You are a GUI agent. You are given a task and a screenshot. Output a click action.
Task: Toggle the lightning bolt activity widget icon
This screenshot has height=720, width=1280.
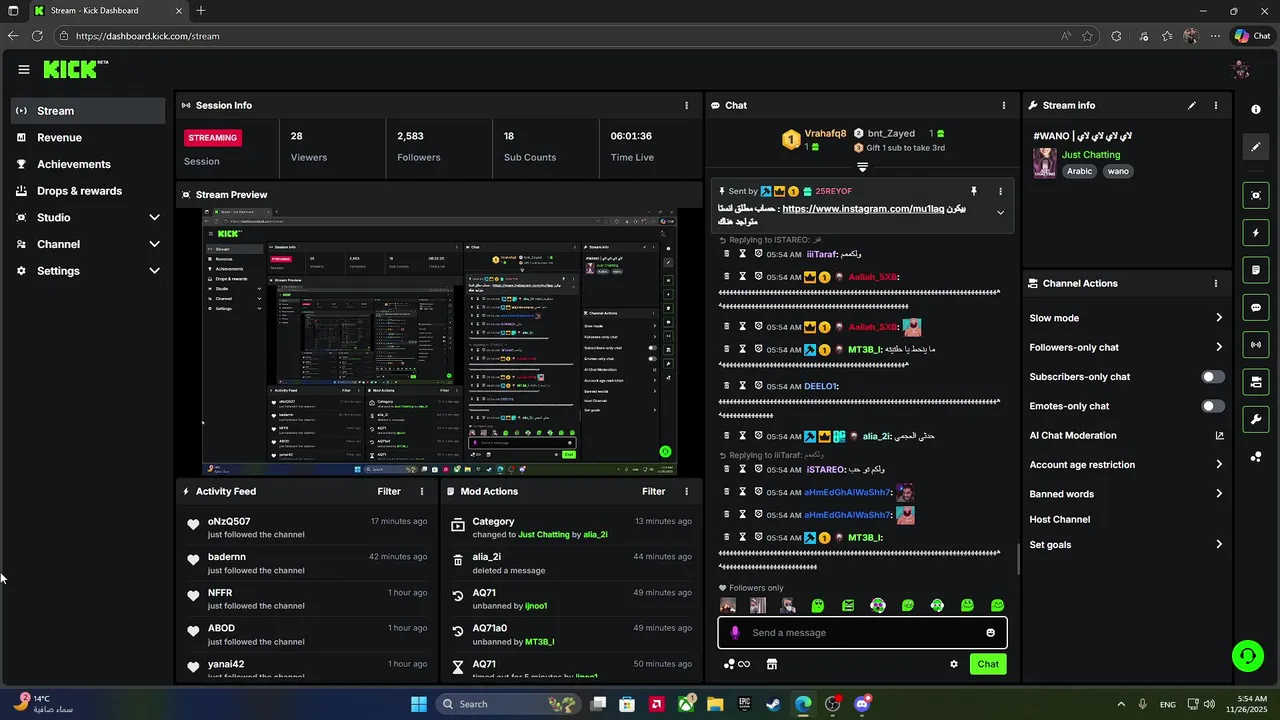[1256, 233]
